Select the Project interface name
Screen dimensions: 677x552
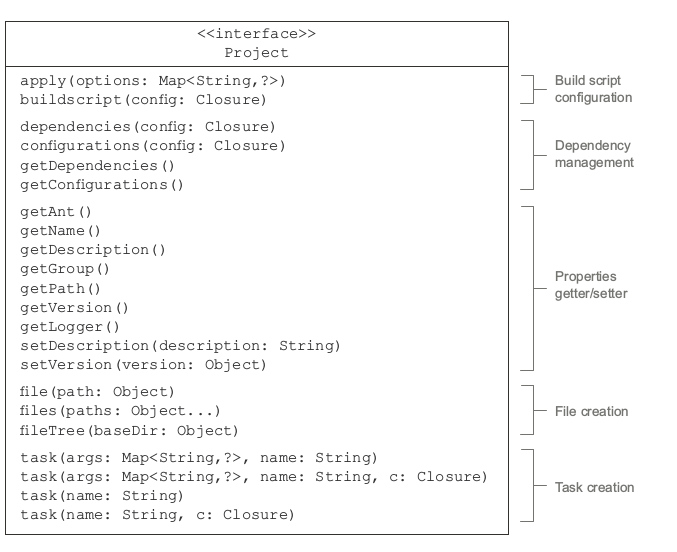(x=257, y=52)
